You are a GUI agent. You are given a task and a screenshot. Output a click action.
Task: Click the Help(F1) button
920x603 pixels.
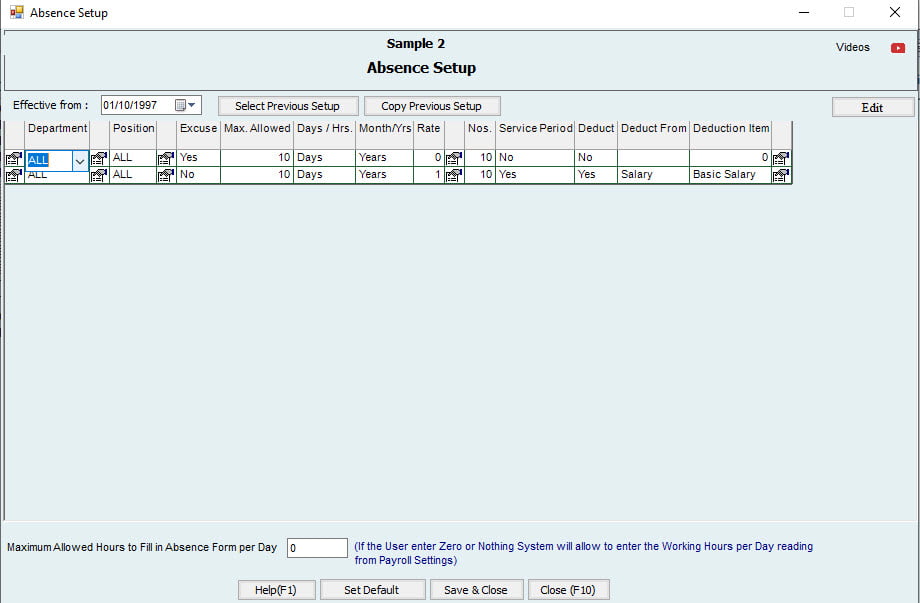276,590
